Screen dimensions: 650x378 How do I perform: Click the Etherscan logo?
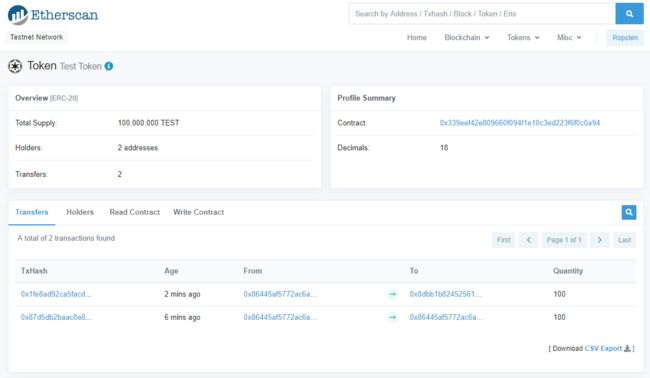click(x=53, y=15)
